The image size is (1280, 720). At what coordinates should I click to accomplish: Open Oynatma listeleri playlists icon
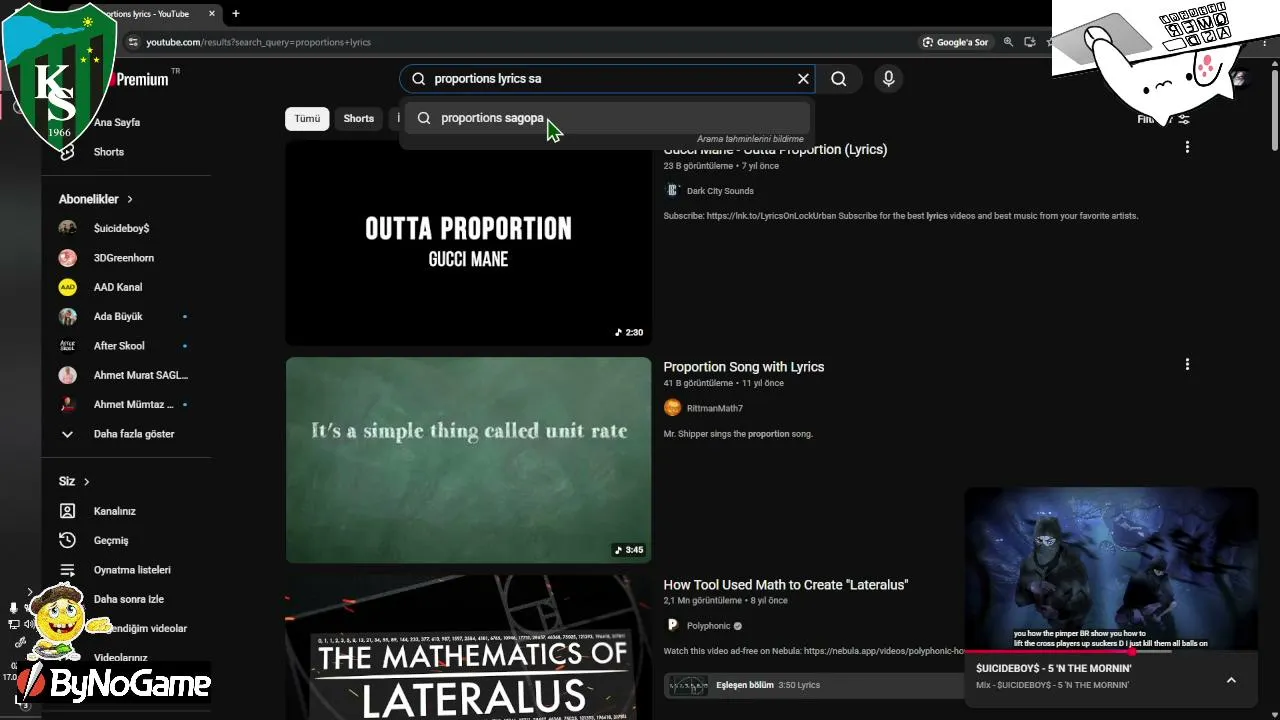[67, 570]
